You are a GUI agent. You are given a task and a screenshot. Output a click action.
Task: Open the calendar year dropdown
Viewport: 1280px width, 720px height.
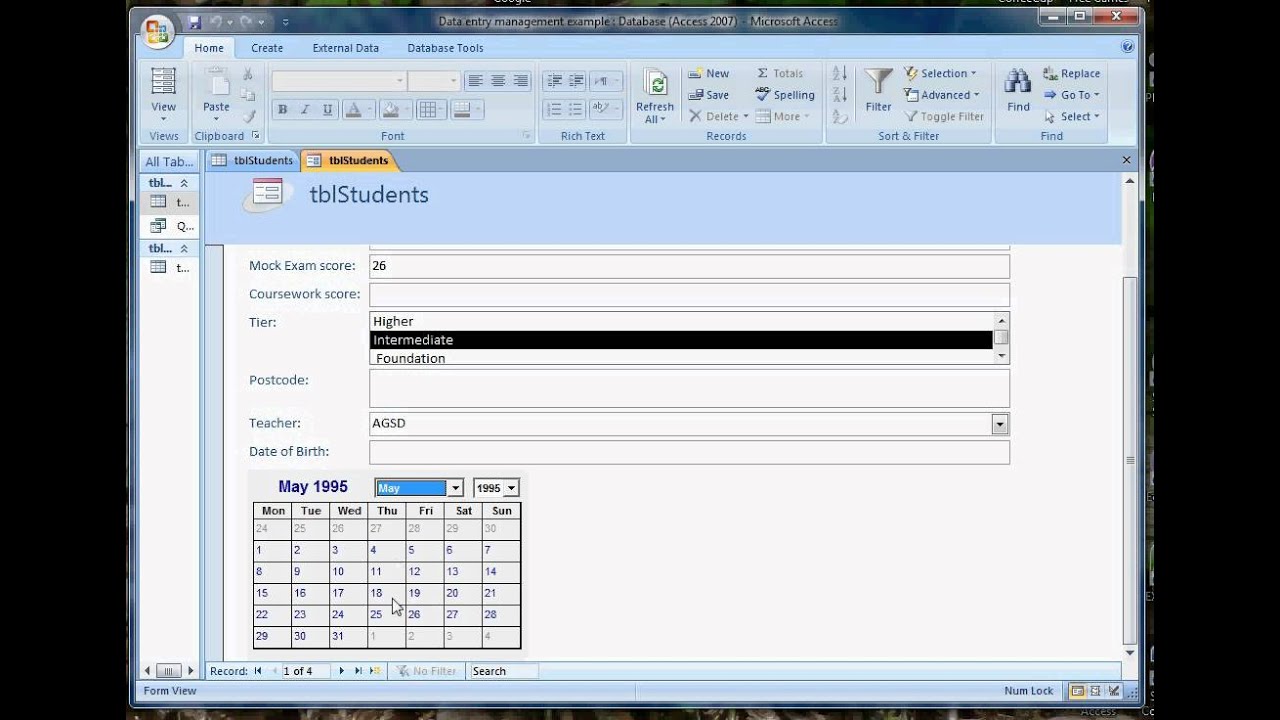511,488
